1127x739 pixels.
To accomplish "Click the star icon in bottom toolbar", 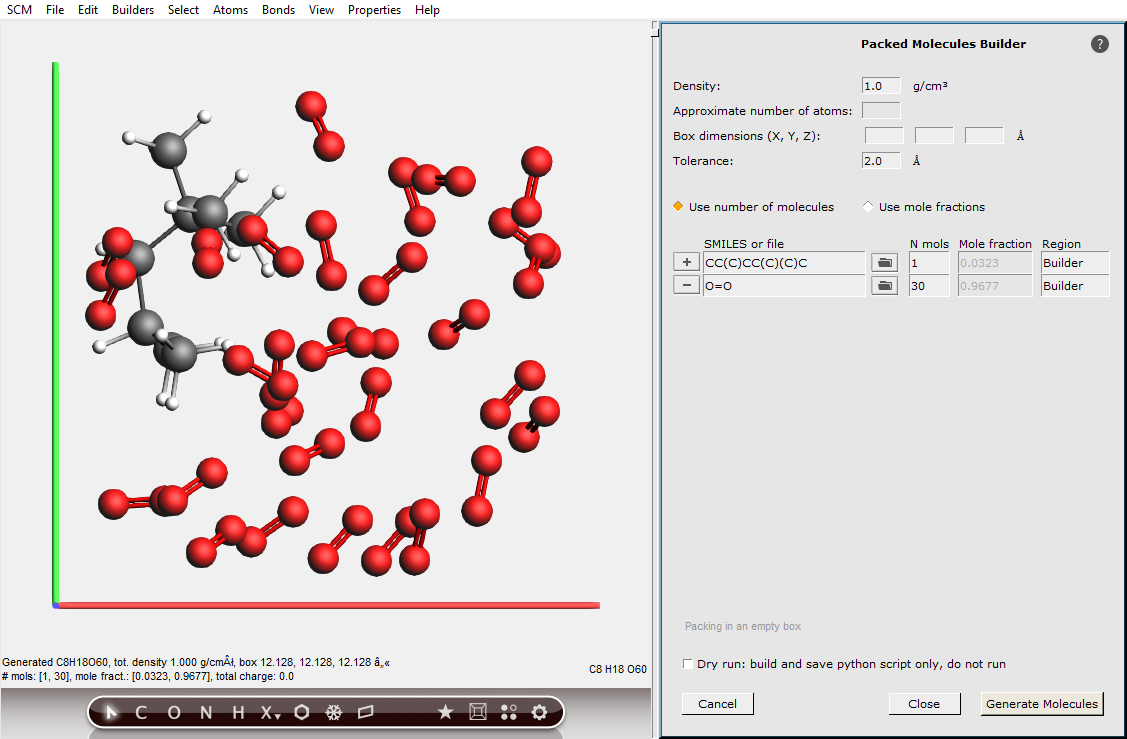I will tap(446, 712).
